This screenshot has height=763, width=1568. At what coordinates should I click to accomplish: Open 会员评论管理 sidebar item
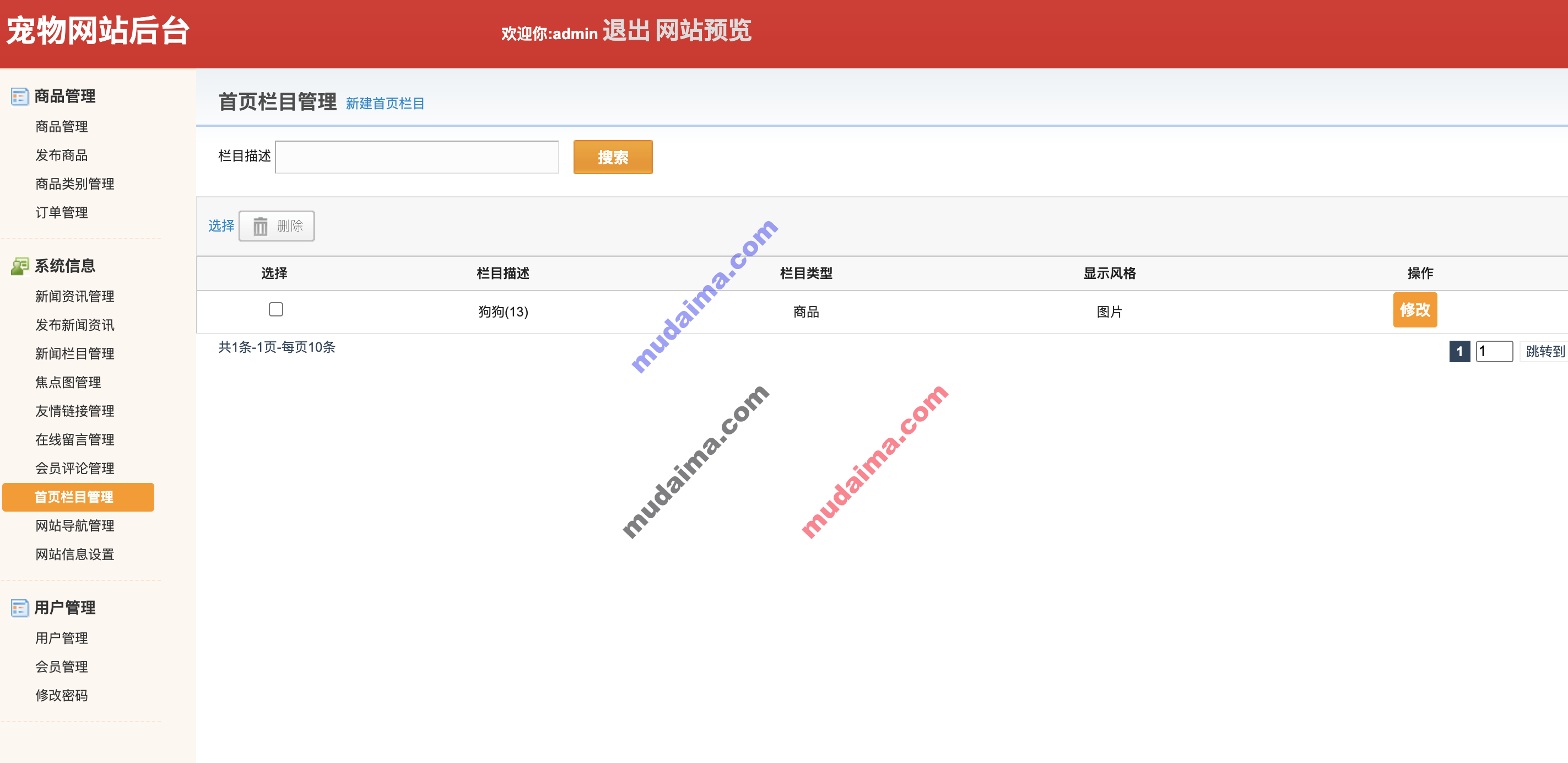[x=75, y=468]
